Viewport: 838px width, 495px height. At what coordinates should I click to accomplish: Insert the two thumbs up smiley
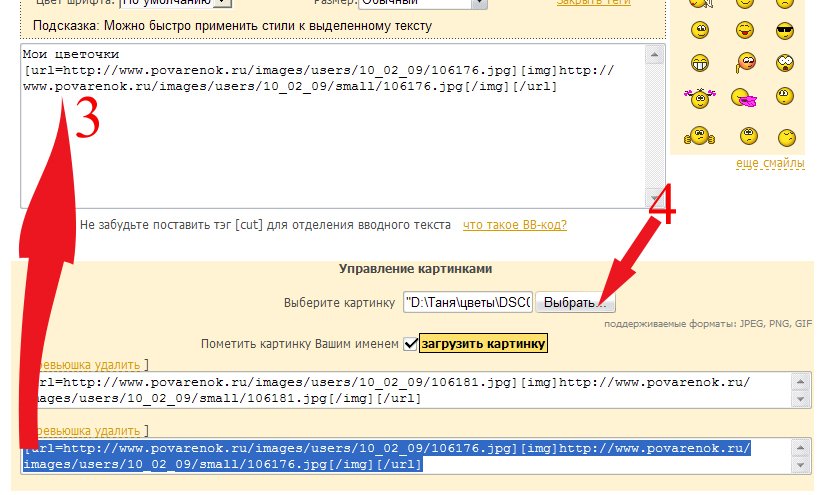pyautogui.click(x=699, y=134)
